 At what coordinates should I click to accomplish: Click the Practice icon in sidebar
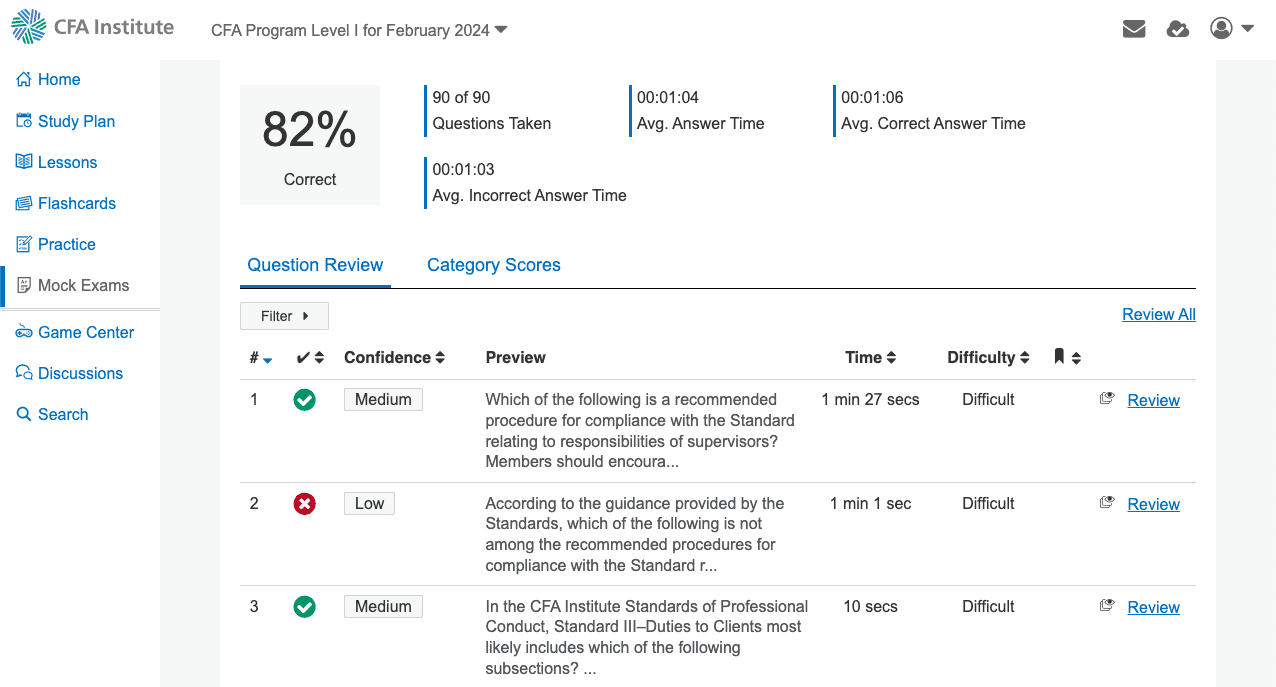coord(24,244)
